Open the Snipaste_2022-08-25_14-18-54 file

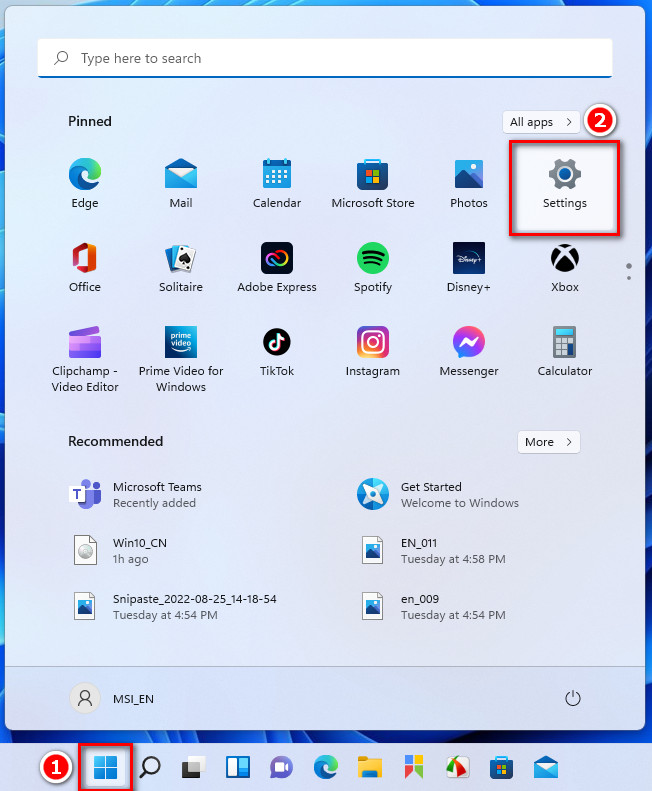coord(174,606)
